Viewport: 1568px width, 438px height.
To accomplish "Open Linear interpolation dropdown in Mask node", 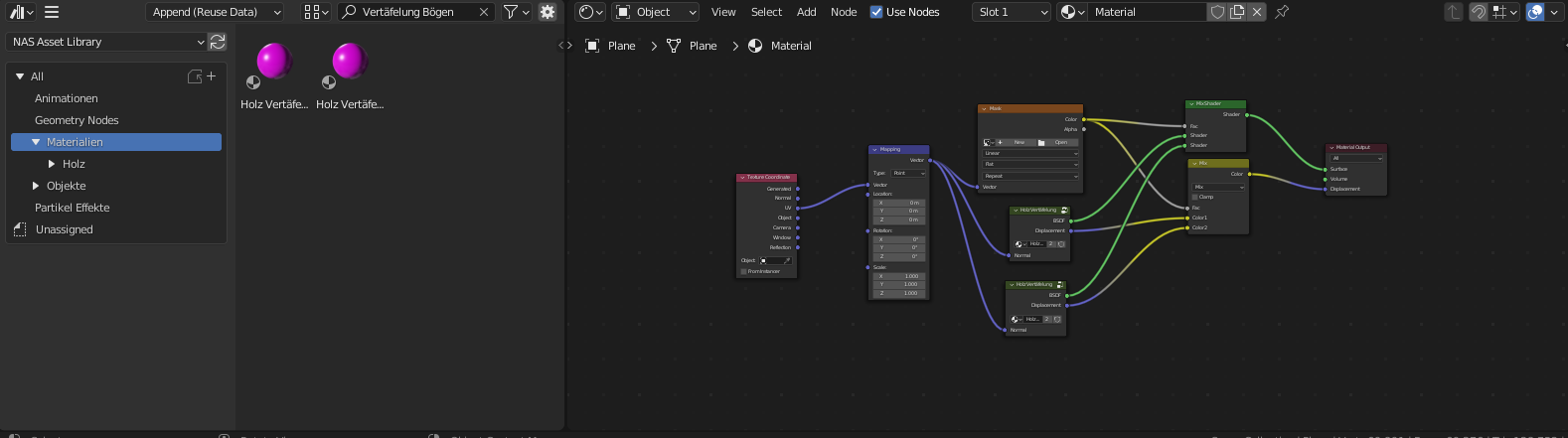I will (1030, 154).
